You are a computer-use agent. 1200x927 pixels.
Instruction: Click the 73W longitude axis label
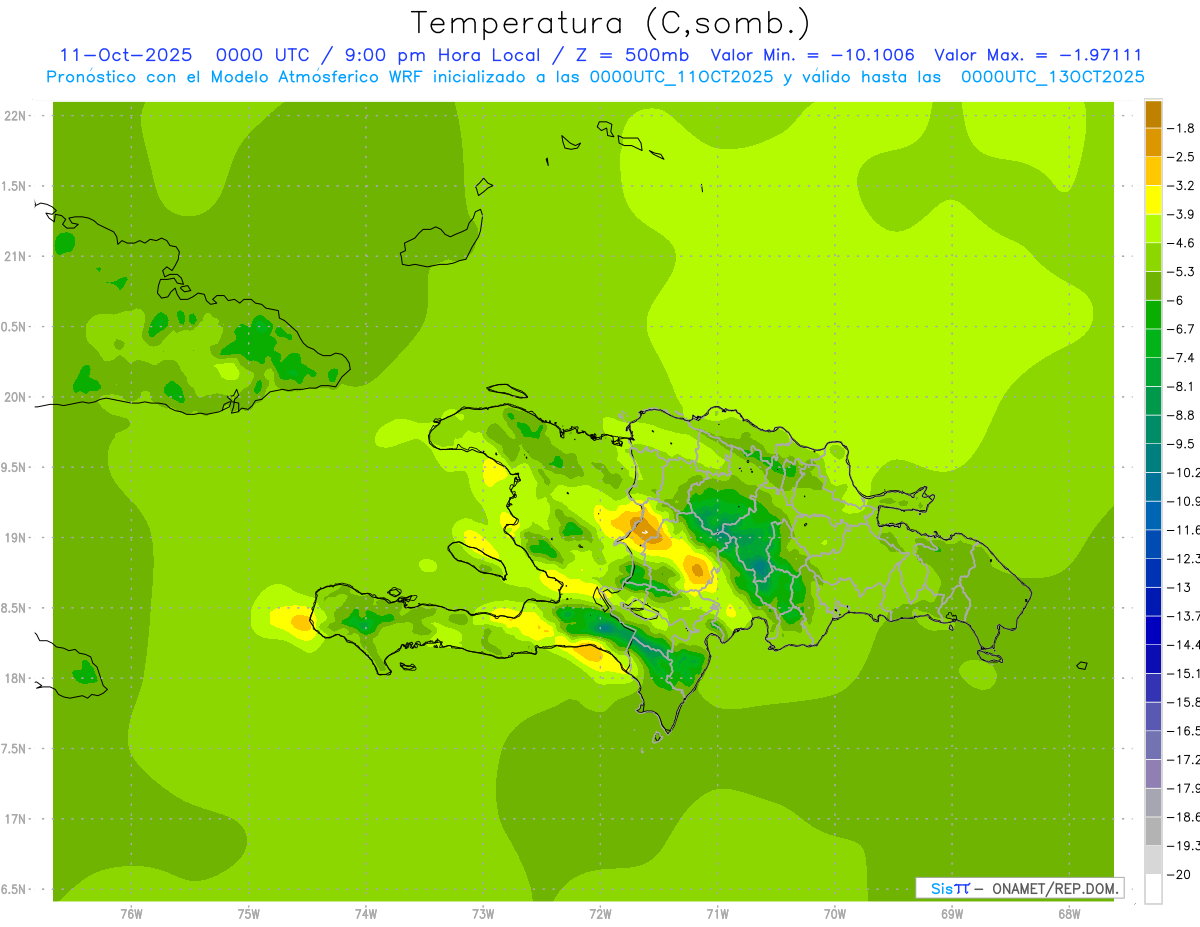click(x=483, y=914)
